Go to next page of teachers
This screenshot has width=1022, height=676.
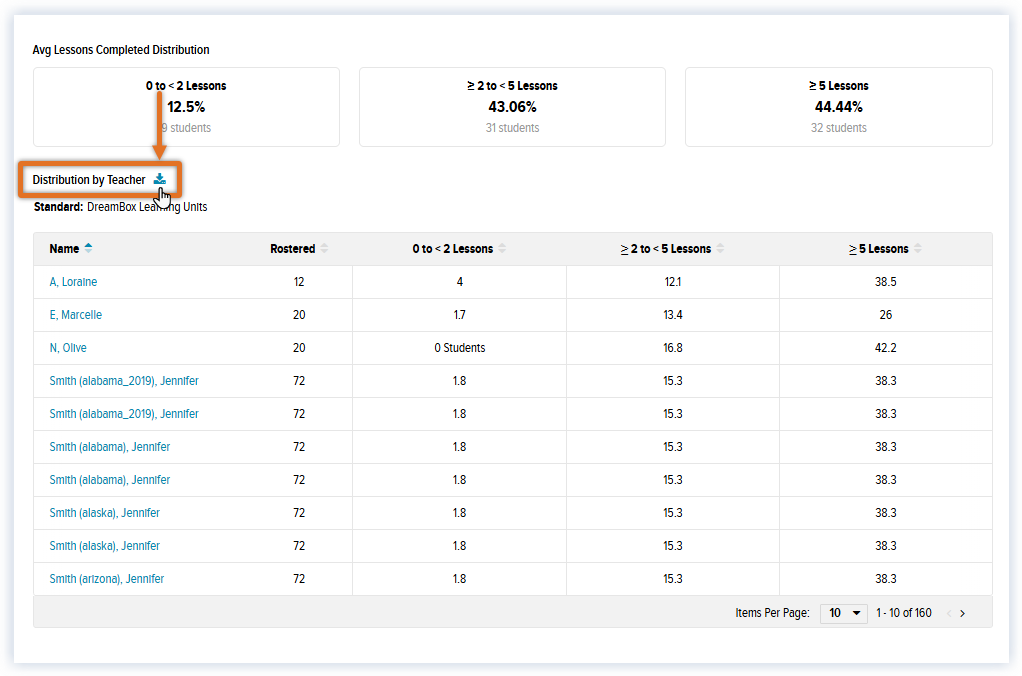963,613
